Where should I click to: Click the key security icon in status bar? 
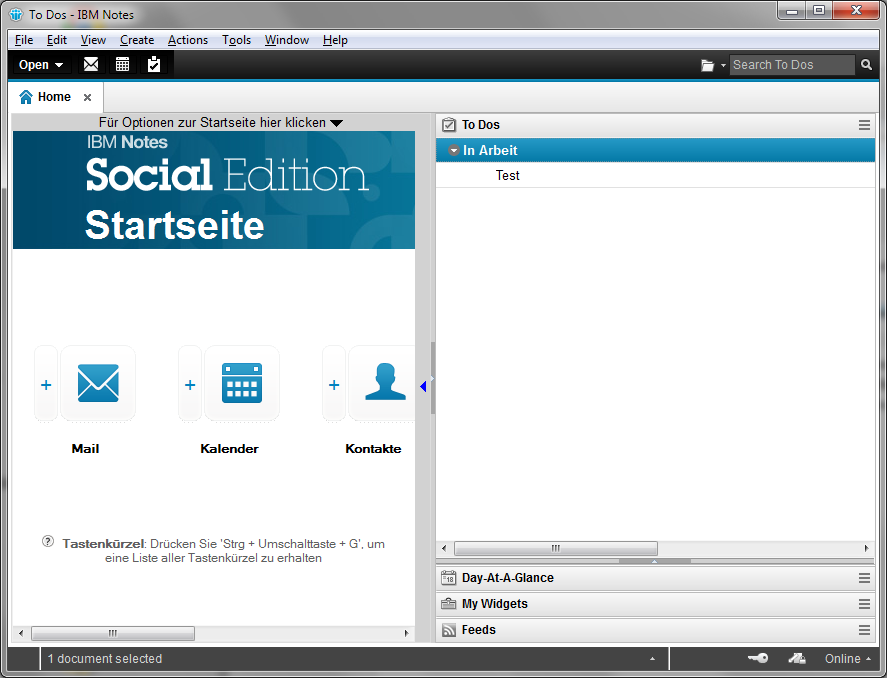(x=757, y=658)
